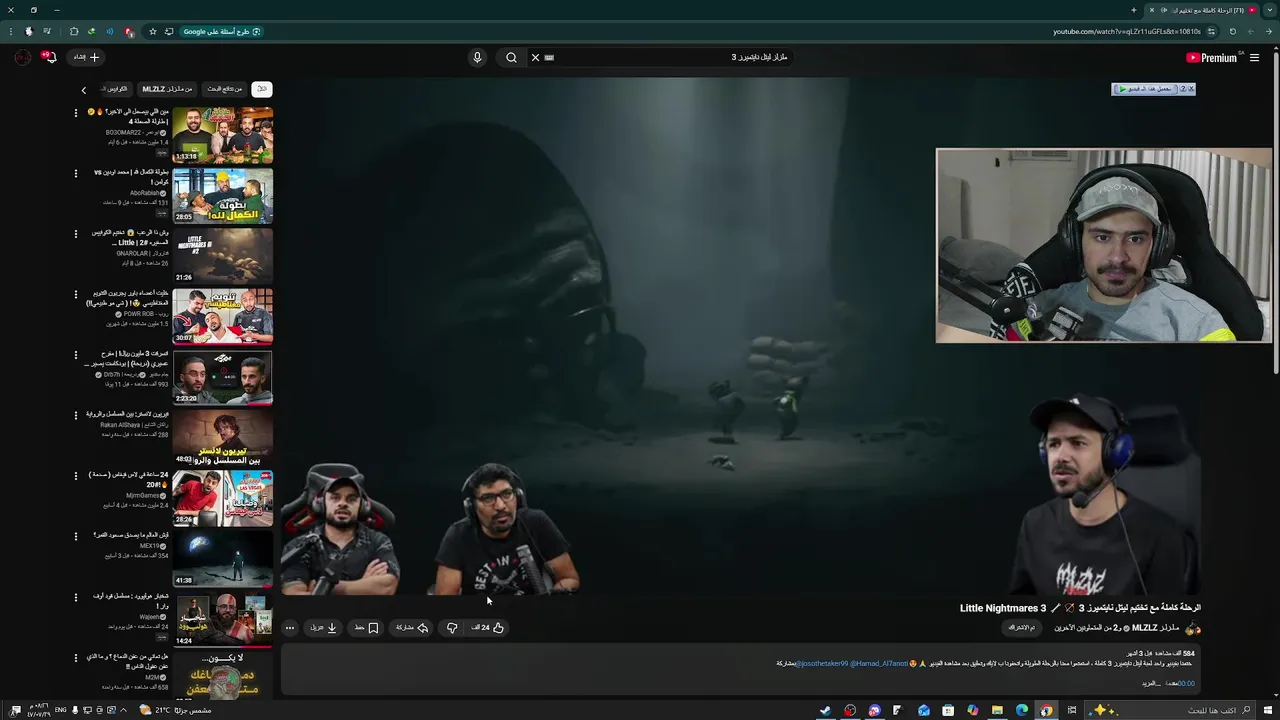This screenshot has width=1280, height=720.
Task: Open options menu for the POWR ROB video
Action: (x=76, y=294)
